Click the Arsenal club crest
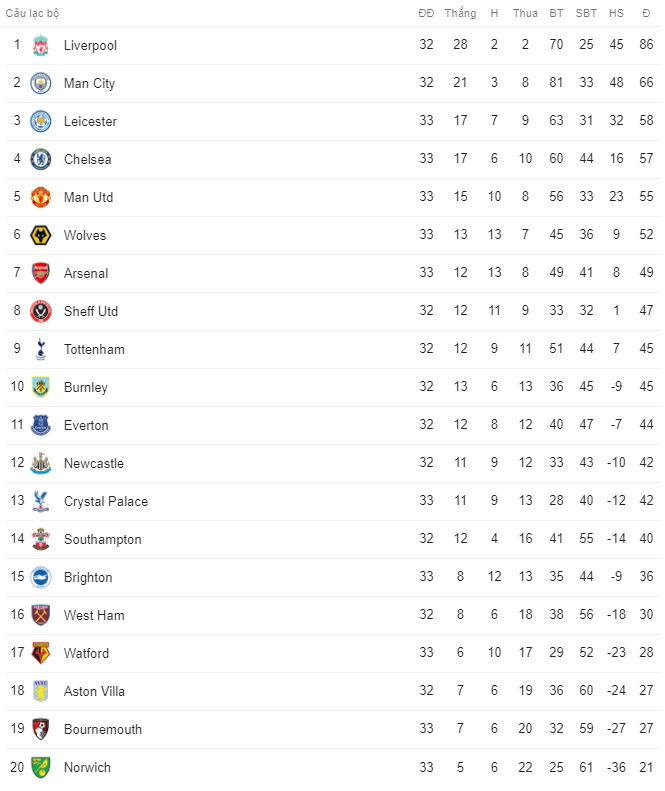This screenshot has width=665, height=791. coord(41,273)
